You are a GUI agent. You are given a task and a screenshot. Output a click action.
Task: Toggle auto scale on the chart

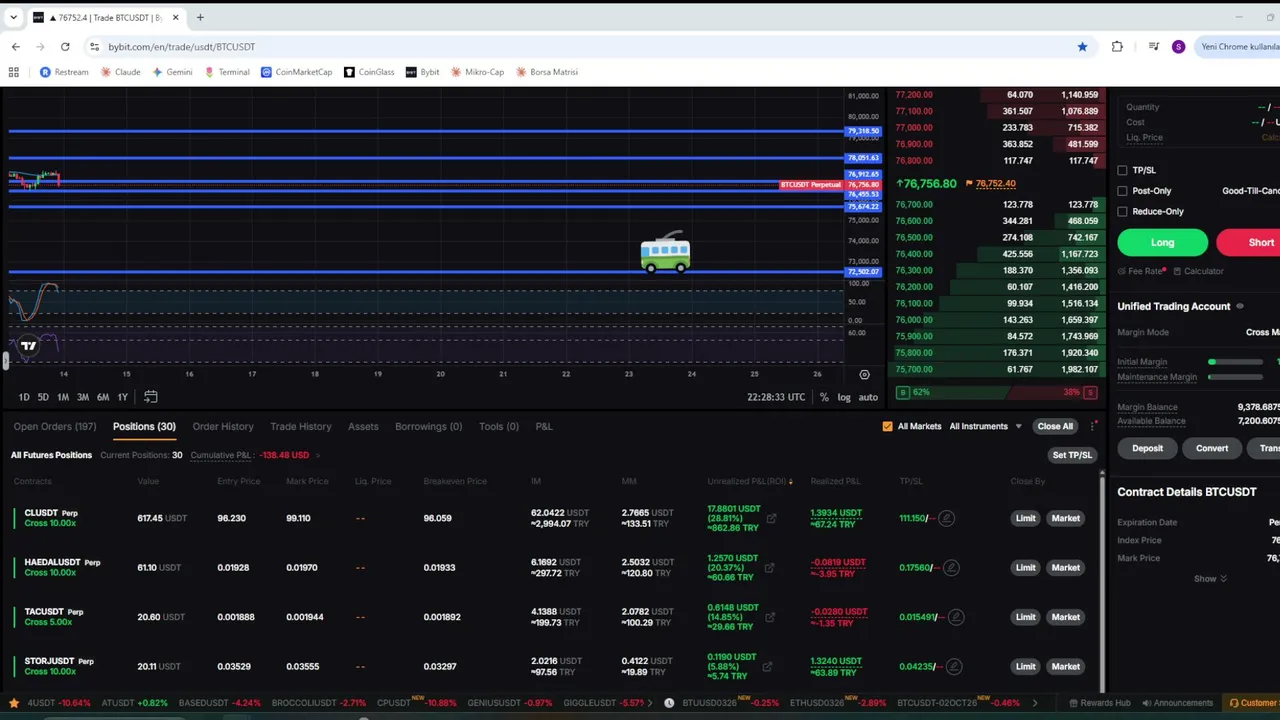868,397
